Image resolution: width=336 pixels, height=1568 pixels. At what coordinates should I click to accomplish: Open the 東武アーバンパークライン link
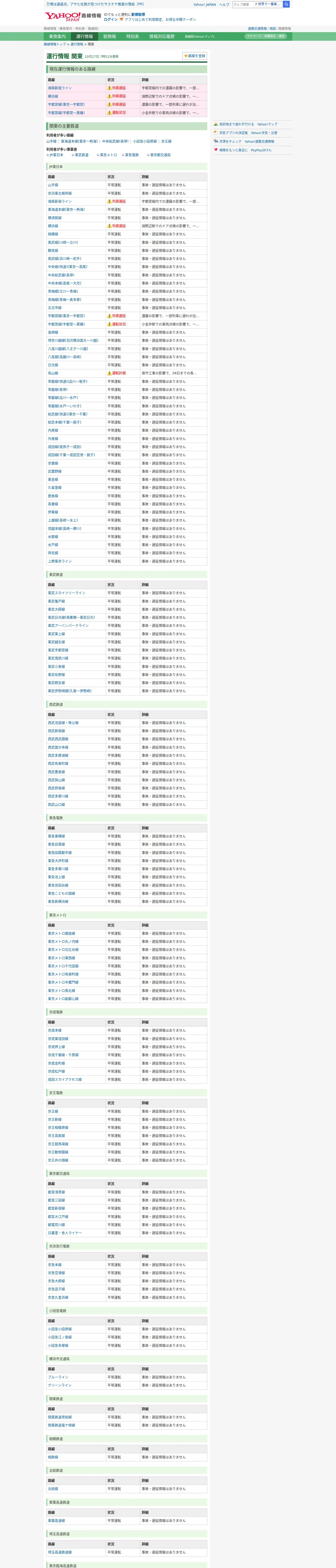(68, 626)
